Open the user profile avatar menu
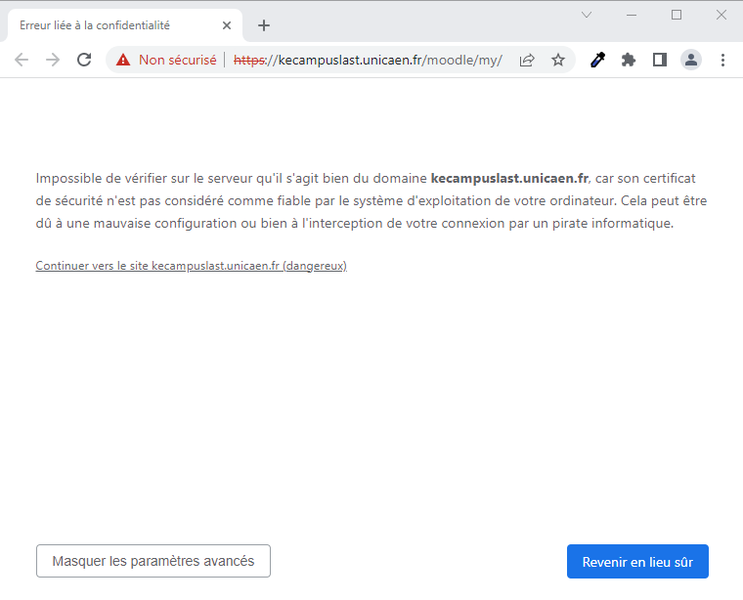The image size is (743, 600). point(691,60)
